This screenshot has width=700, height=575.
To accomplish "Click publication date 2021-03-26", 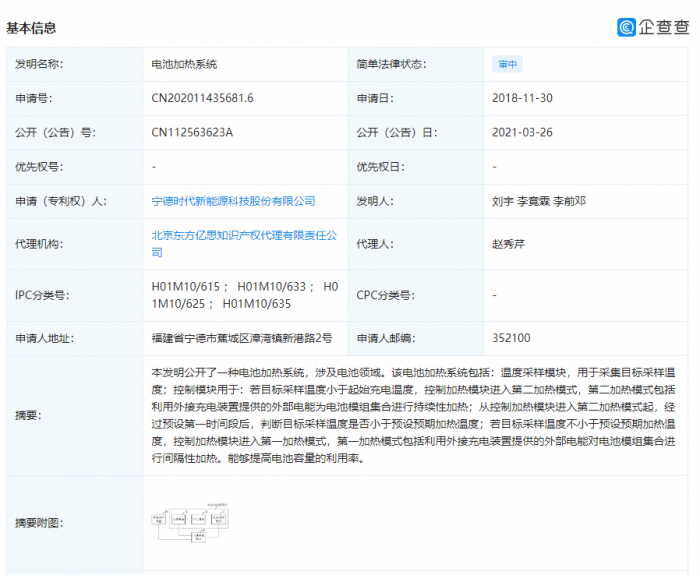I will click(522, 132).
